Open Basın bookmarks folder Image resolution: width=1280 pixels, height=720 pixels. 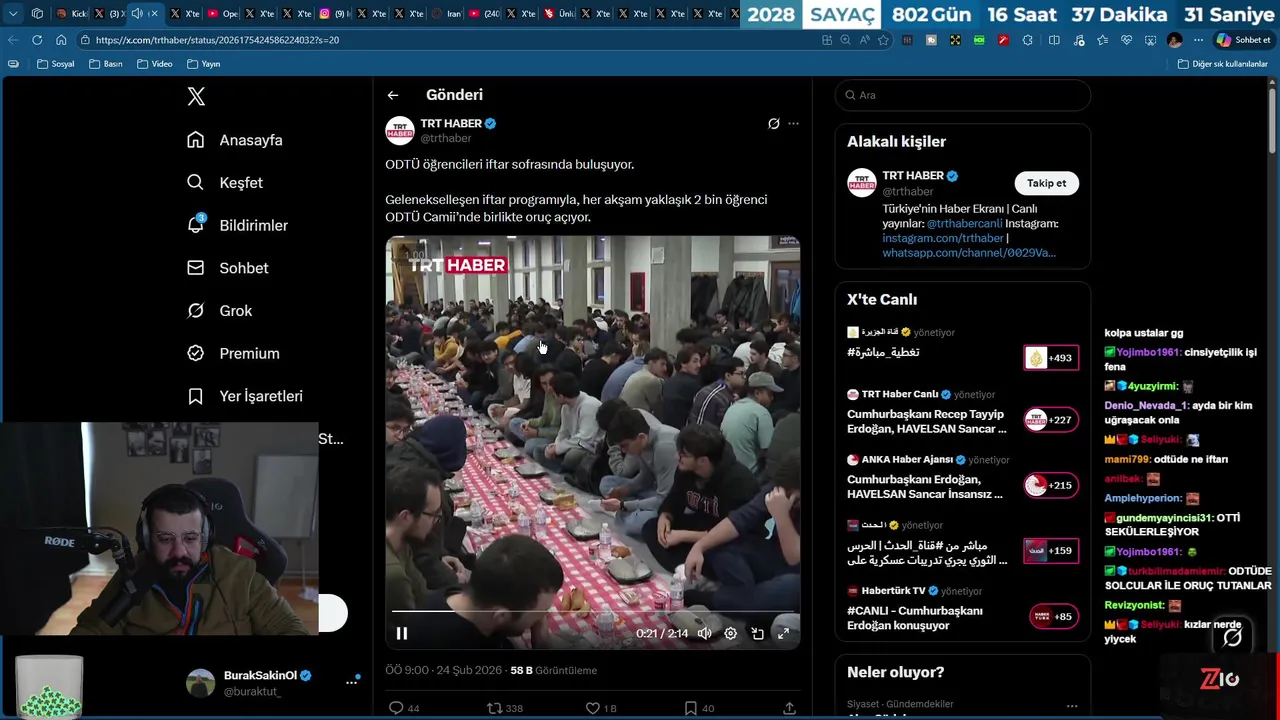click(105, 64)
